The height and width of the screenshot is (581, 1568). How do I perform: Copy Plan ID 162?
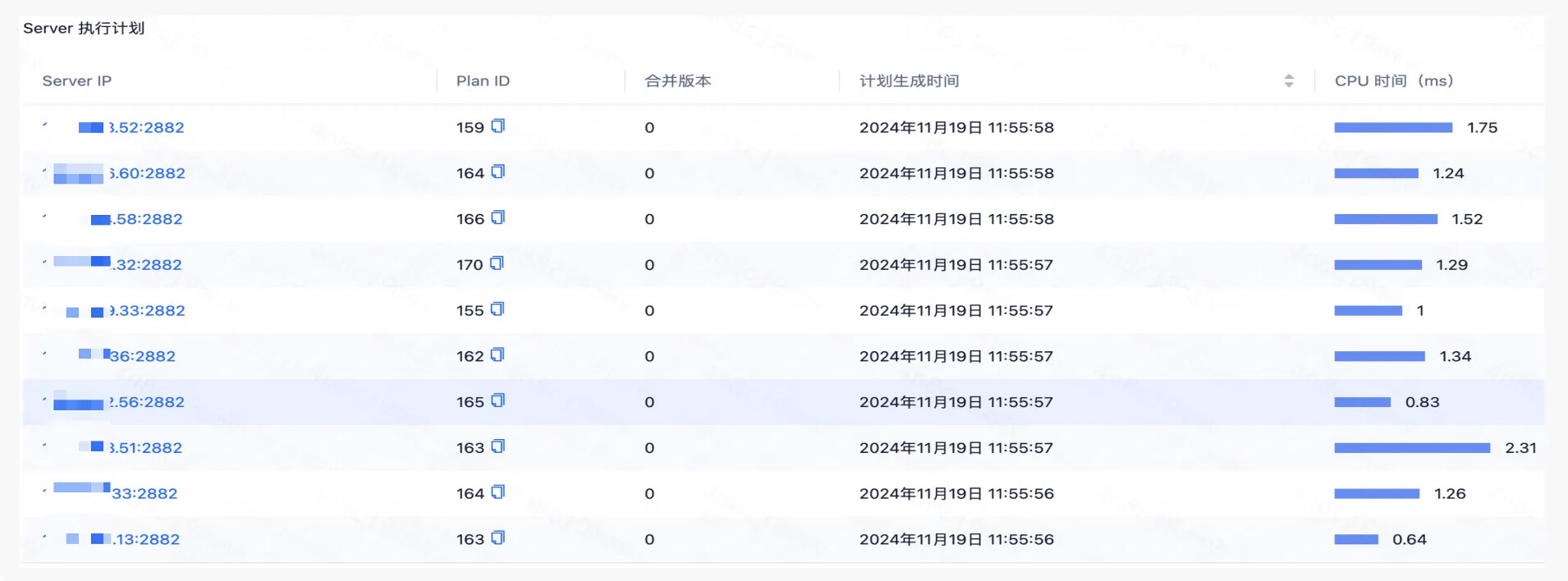pos(497,355)
